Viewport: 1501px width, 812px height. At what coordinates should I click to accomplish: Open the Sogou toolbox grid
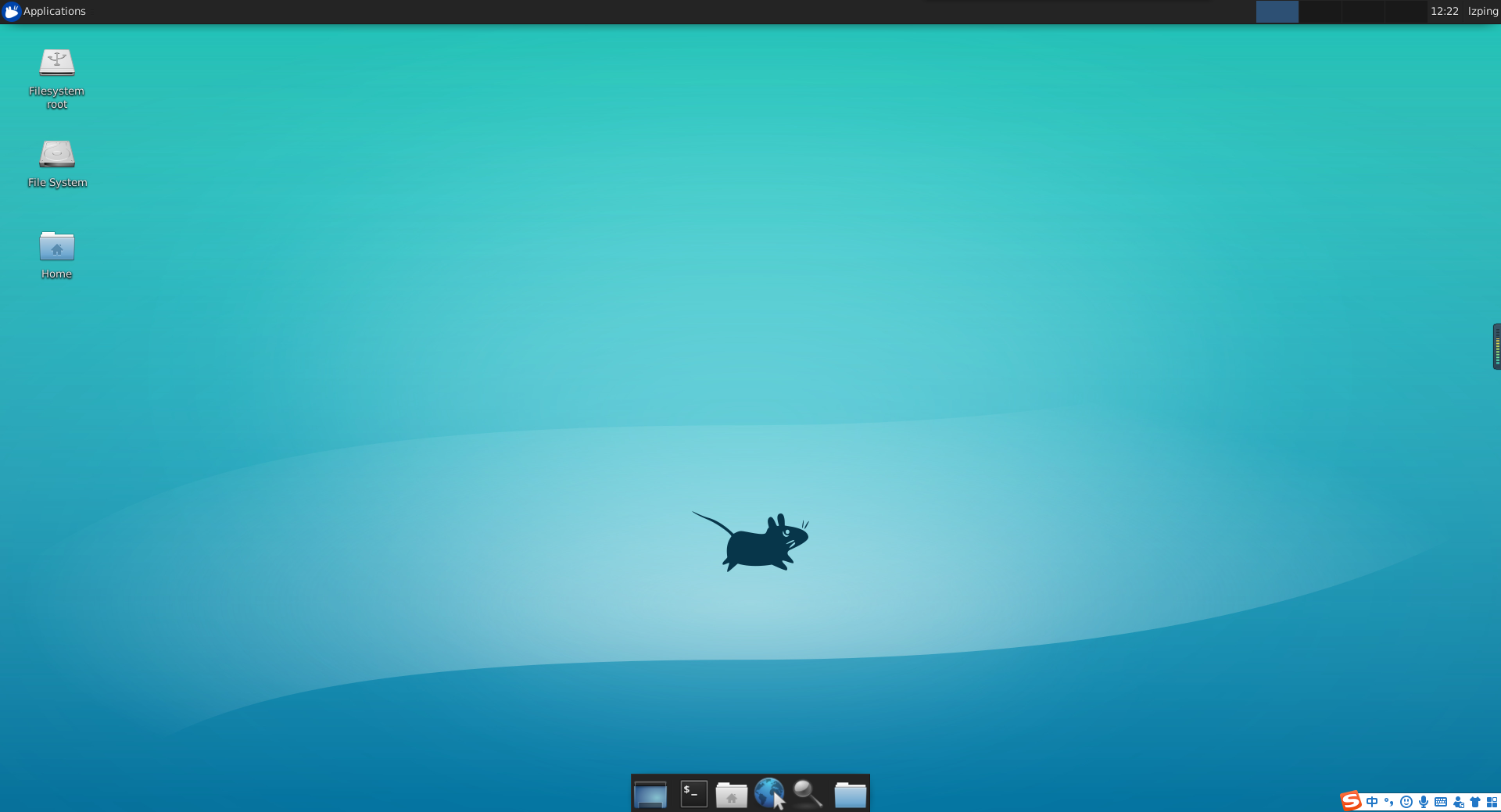click(x=1492, y=802)
